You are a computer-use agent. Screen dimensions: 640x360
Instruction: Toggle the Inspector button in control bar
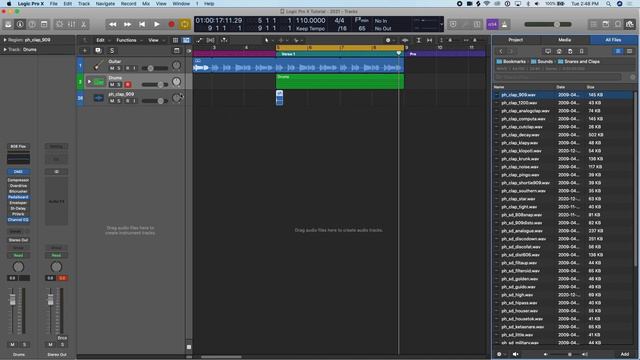pos(20,24)
